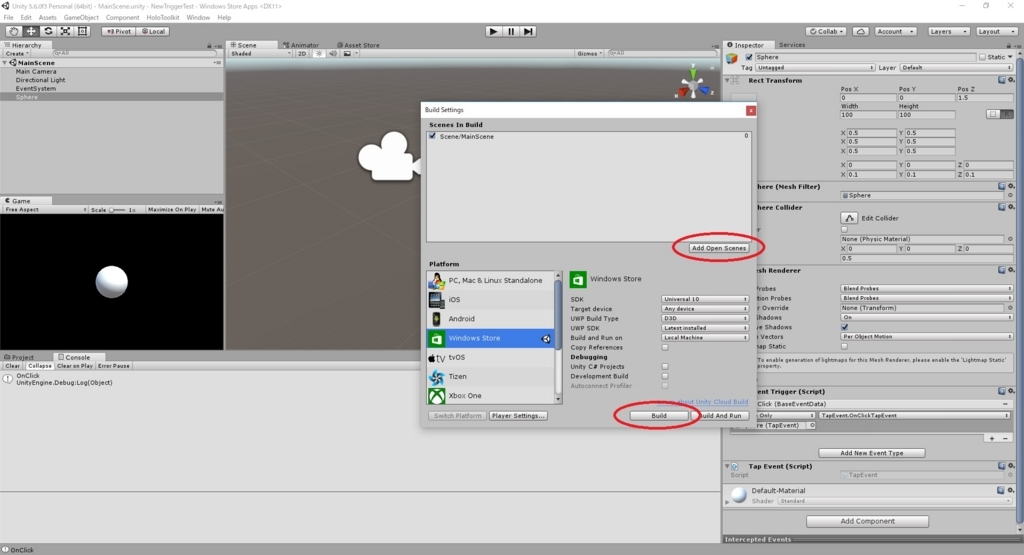1024x555 pixels.
Task: Enable Unity C# Projects checkbox
Action: coord(665,366)
